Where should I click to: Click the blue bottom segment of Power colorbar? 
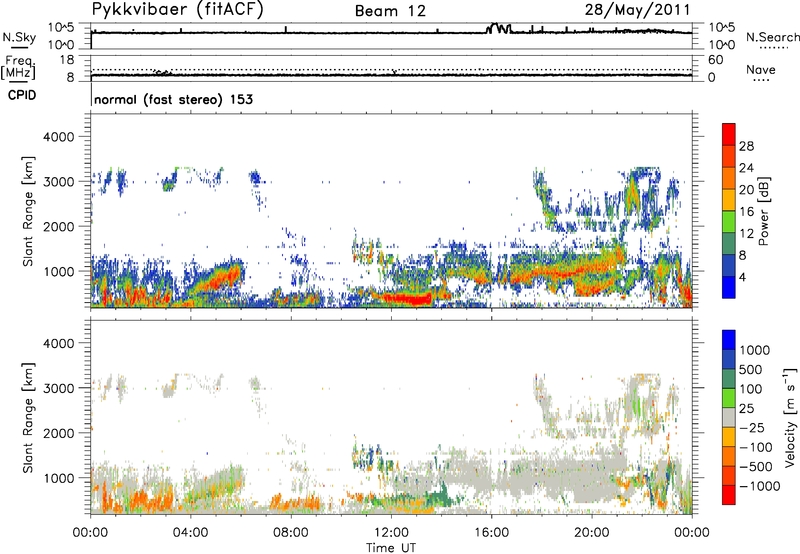(729, 287)
